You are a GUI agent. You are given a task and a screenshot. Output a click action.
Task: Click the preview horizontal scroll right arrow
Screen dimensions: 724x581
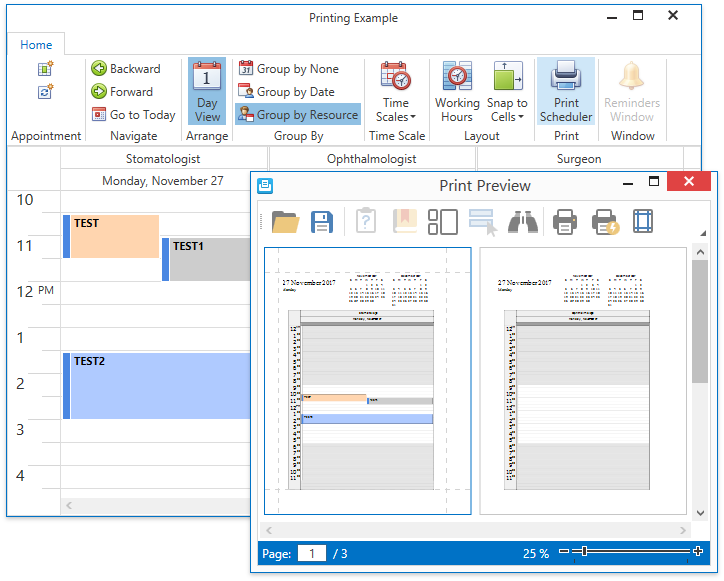(683, 530)
